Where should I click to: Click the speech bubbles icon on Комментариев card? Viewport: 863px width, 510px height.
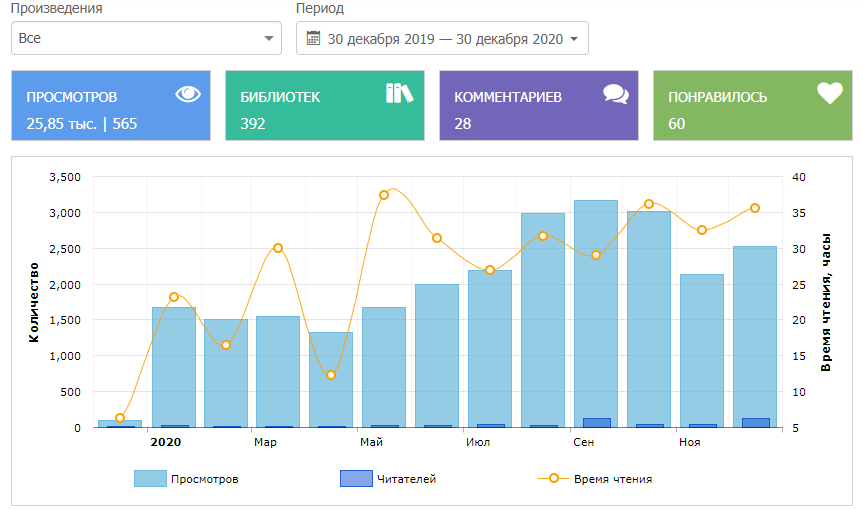pyautogui.click(x=616, y=95)
